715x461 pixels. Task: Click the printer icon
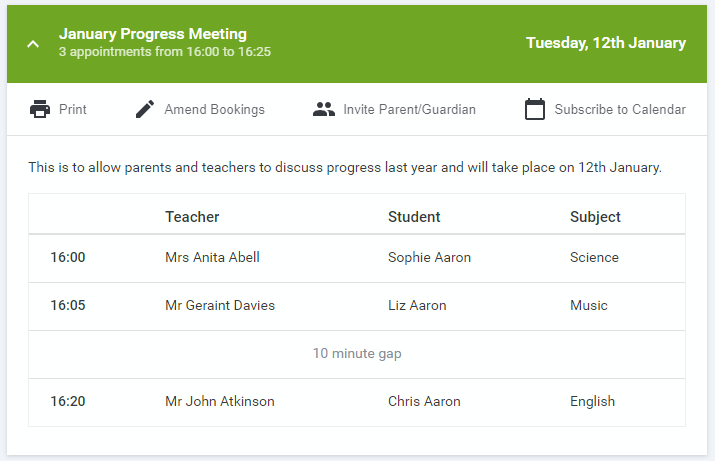[x=40, y=109]
